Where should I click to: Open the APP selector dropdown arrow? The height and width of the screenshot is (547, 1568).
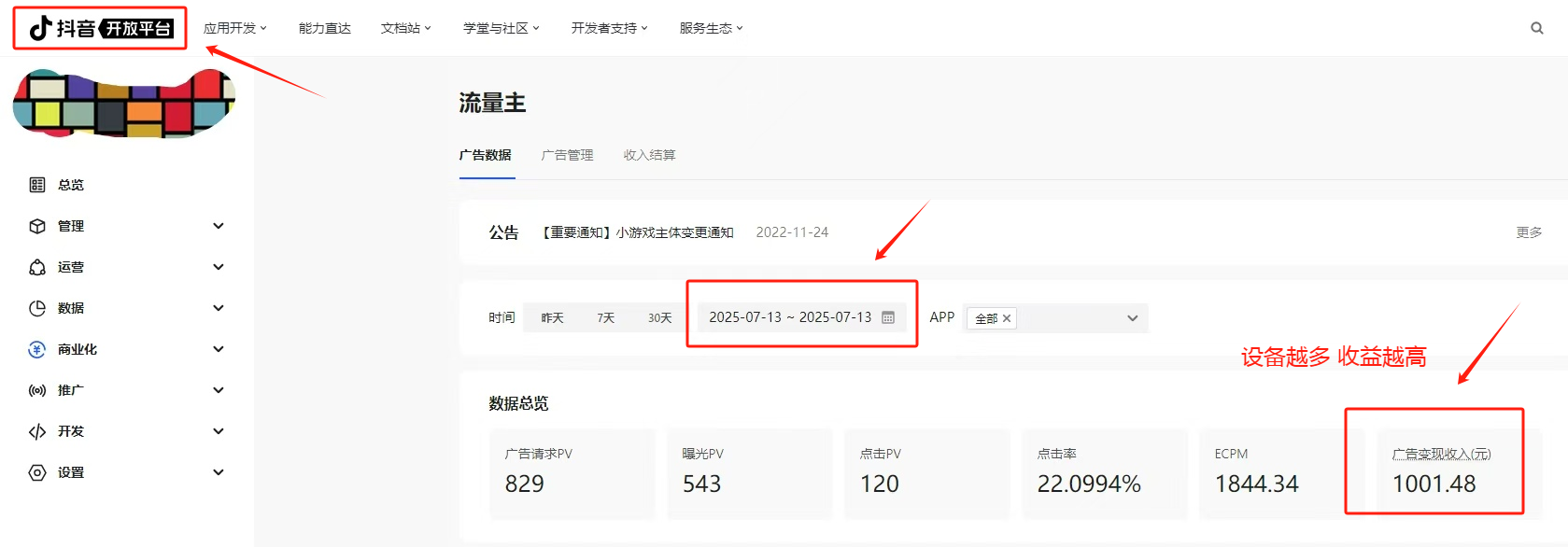click(x=1133, y=318)
